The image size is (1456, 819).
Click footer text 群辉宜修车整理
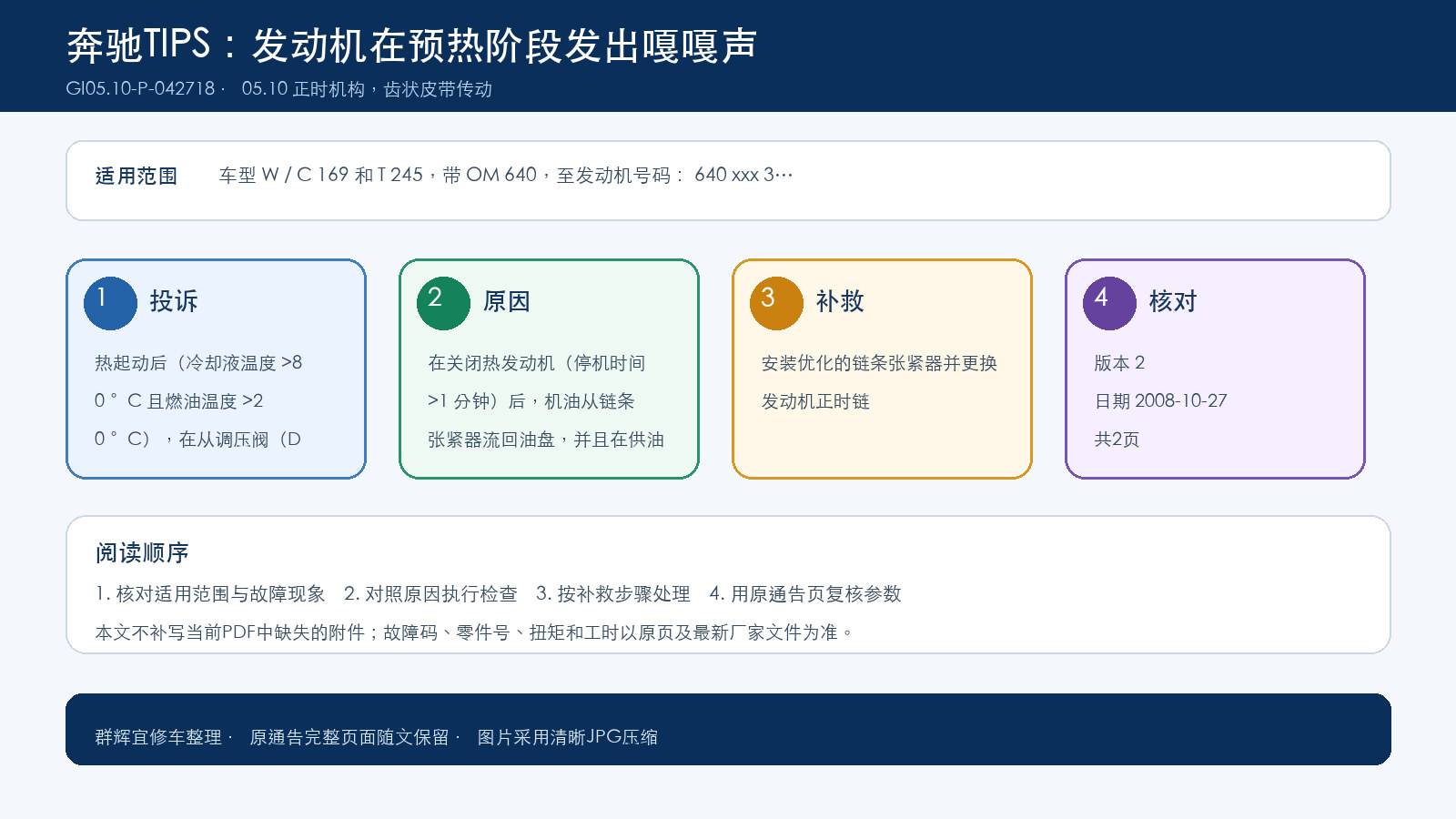(x=158, y=737)
